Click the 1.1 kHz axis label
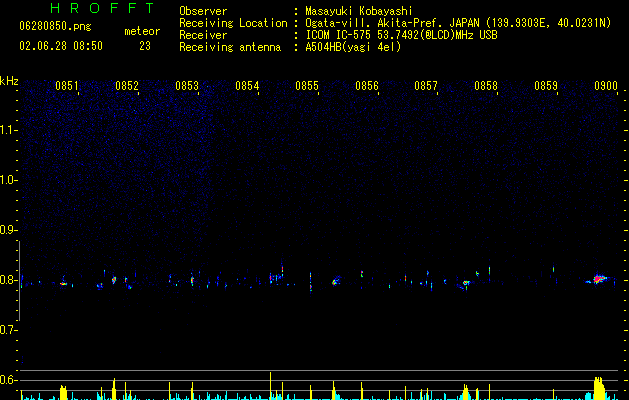629x400 pixels. pos(8,130)
